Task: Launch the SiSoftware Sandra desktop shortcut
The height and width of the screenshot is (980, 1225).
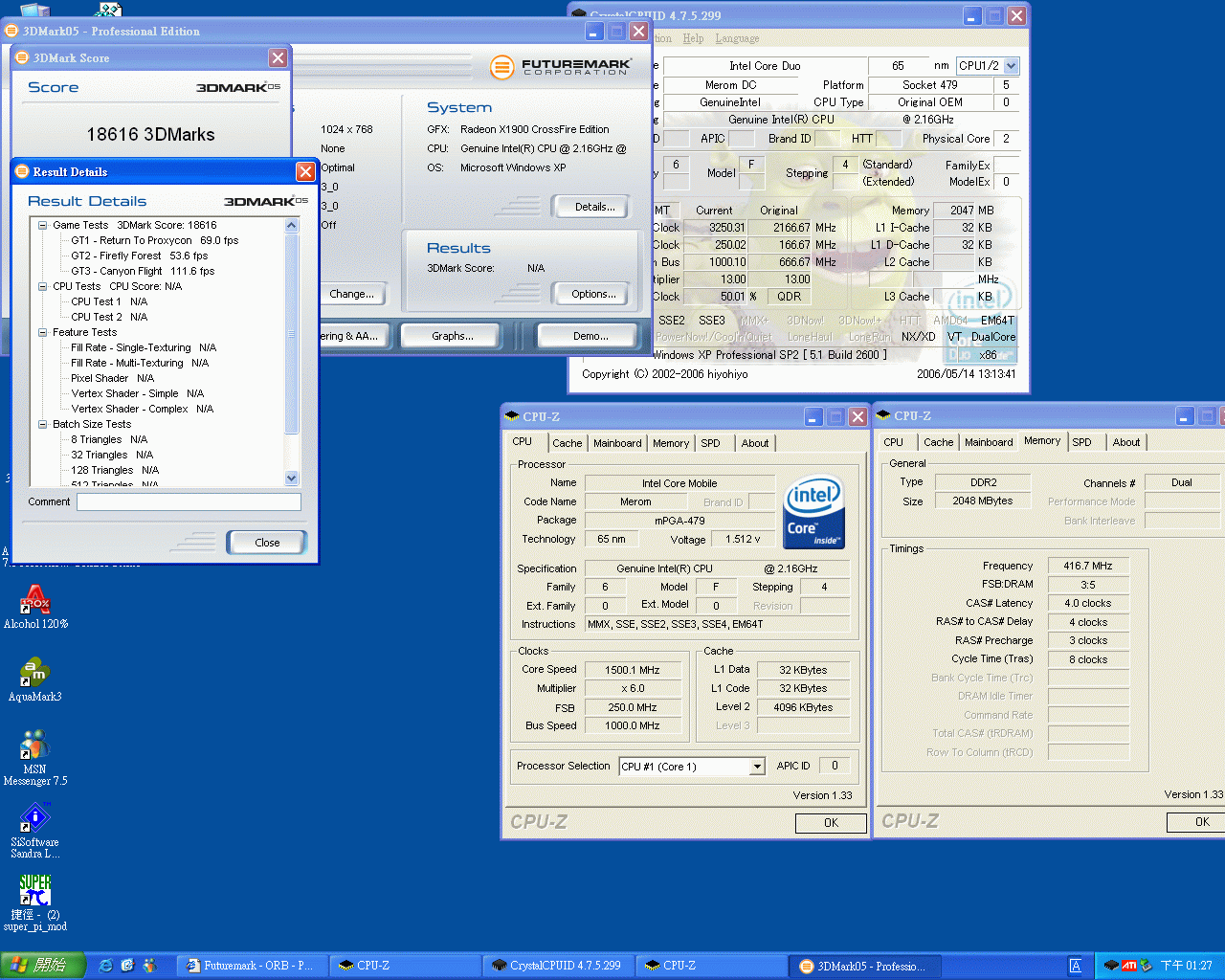Action: point(35,830)
